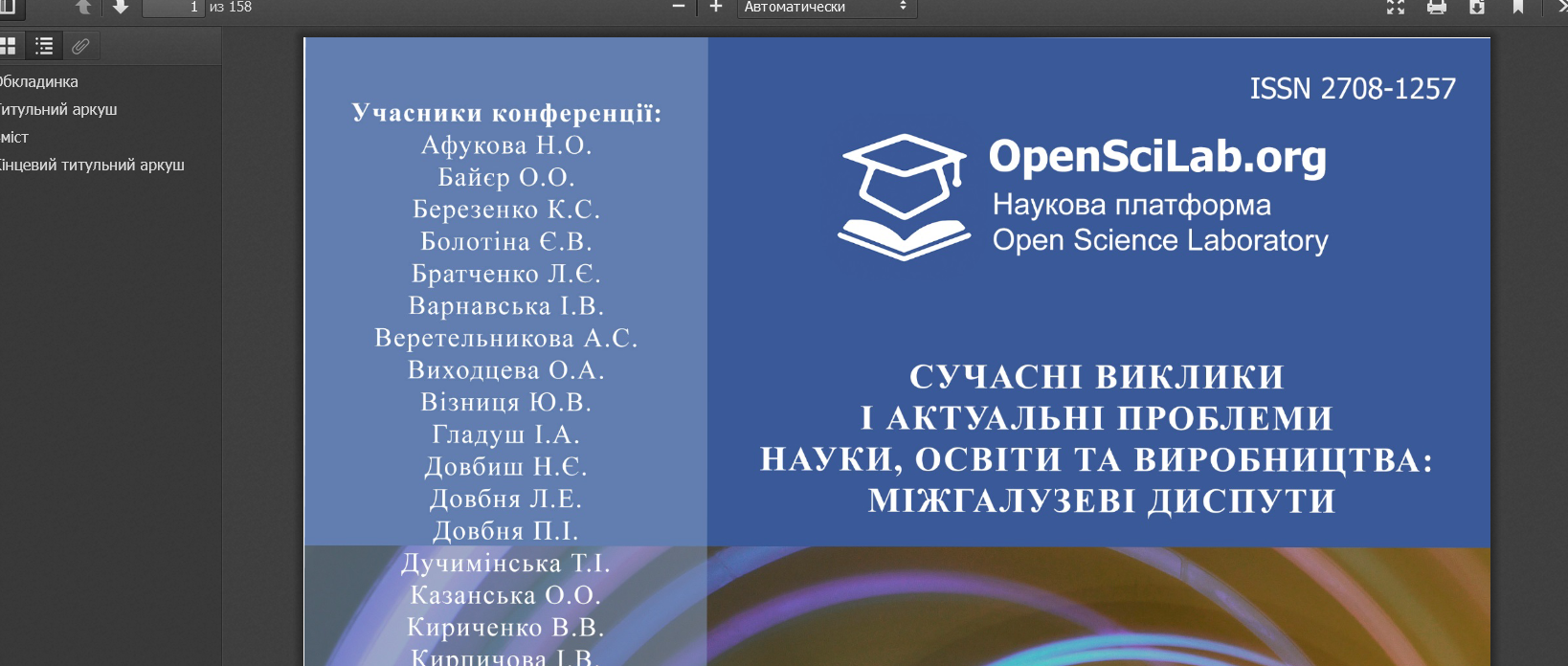
Task: Show document outline view
Action: click(x=44, y=46)
